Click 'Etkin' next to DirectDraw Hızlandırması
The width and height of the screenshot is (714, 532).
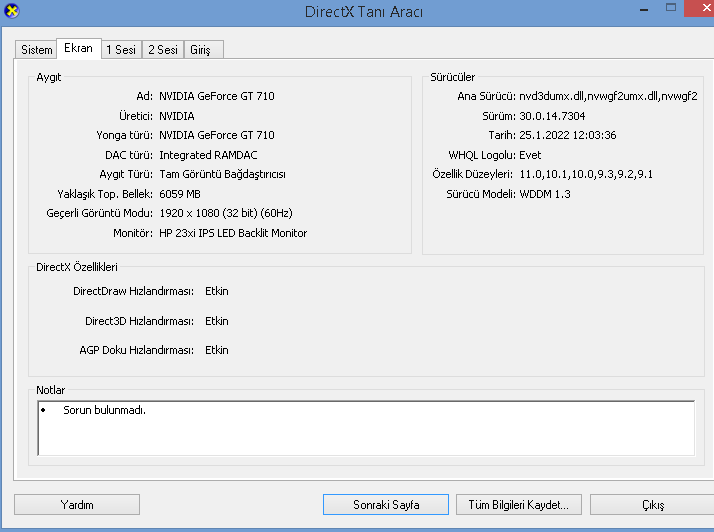[x=217, y=291]
